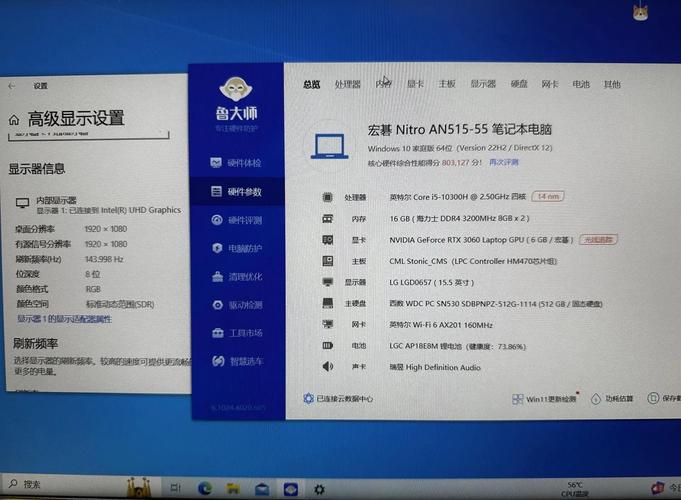This screenshot has width=681, height=500.
Task: Click the 主硬盘 row disk icon
Action: [x=327, y=303]
